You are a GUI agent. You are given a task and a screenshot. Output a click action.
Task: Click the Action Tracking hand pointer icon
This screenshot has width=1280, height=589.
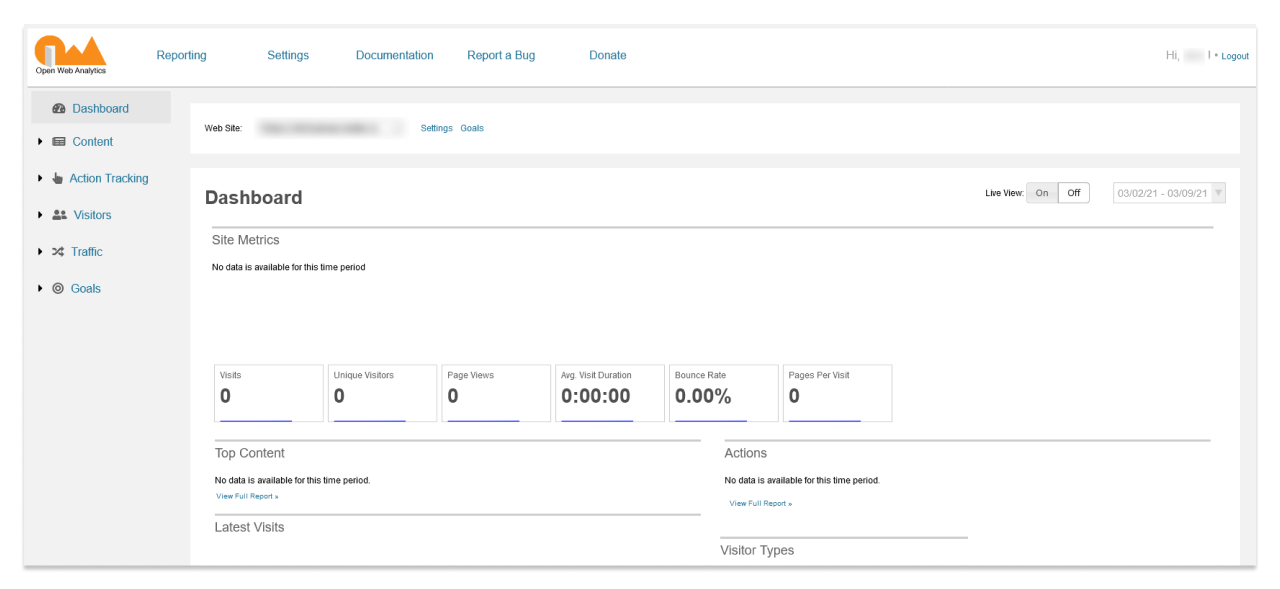(57, 179)
